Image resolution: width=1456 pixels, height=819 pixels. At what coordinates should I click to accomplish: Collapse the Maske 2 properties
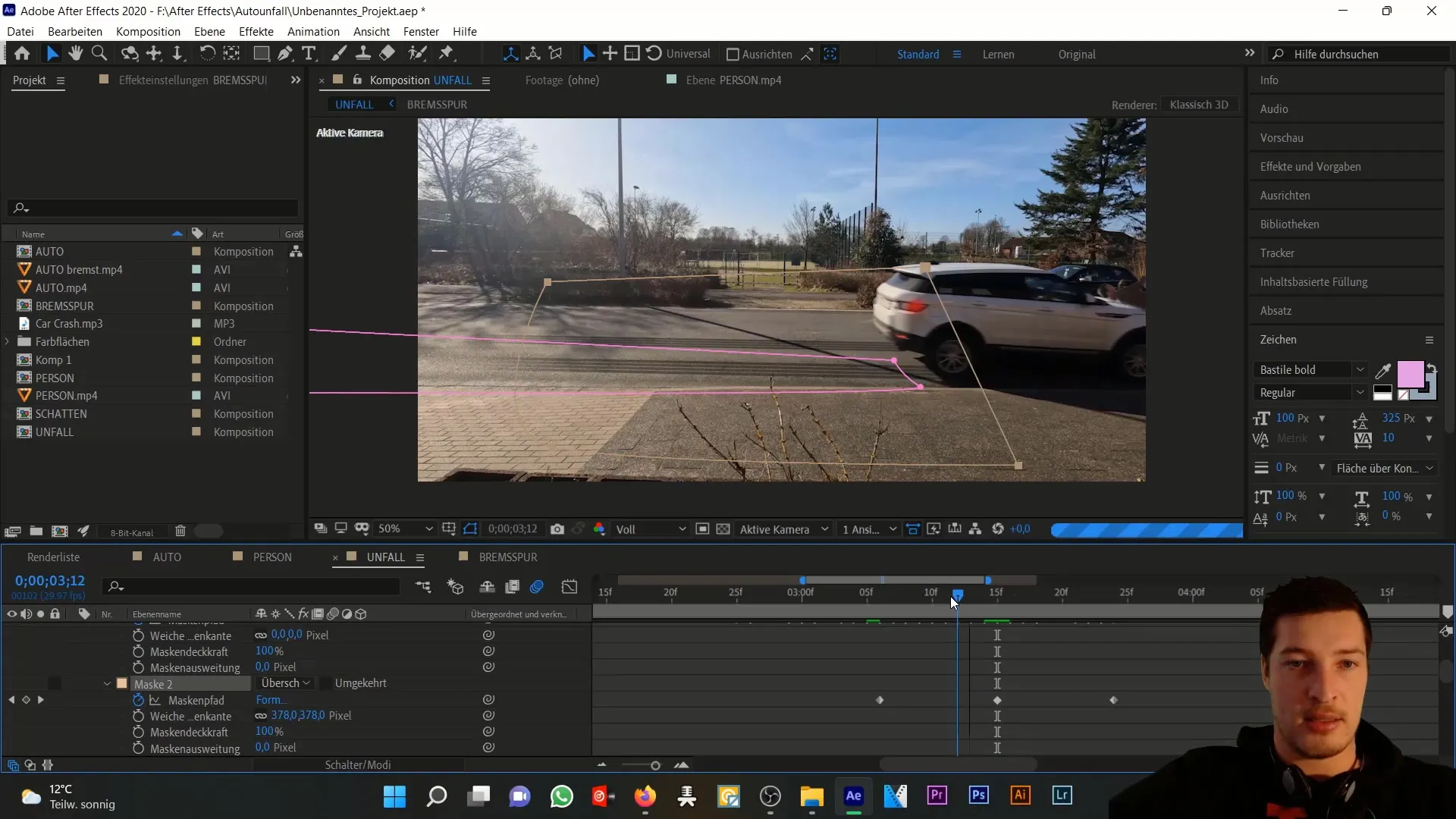tap(107, 683)
